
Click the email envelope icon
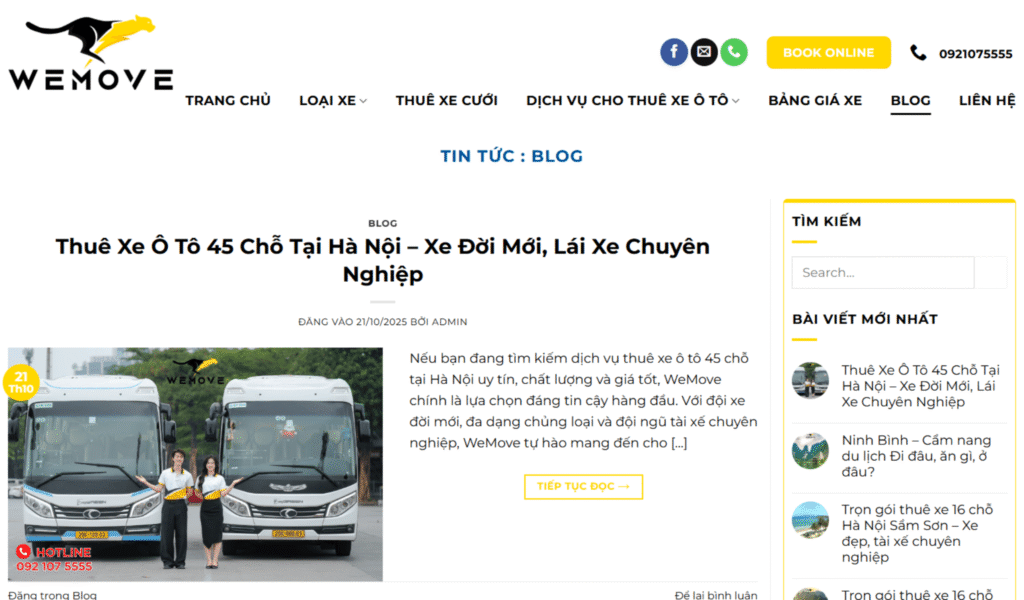tap(704, 52)
